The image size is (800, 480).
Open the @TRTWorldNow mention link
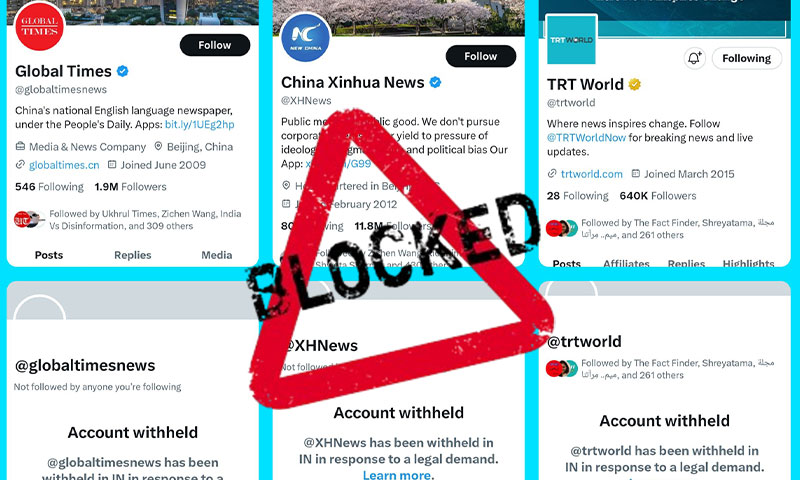586,138
